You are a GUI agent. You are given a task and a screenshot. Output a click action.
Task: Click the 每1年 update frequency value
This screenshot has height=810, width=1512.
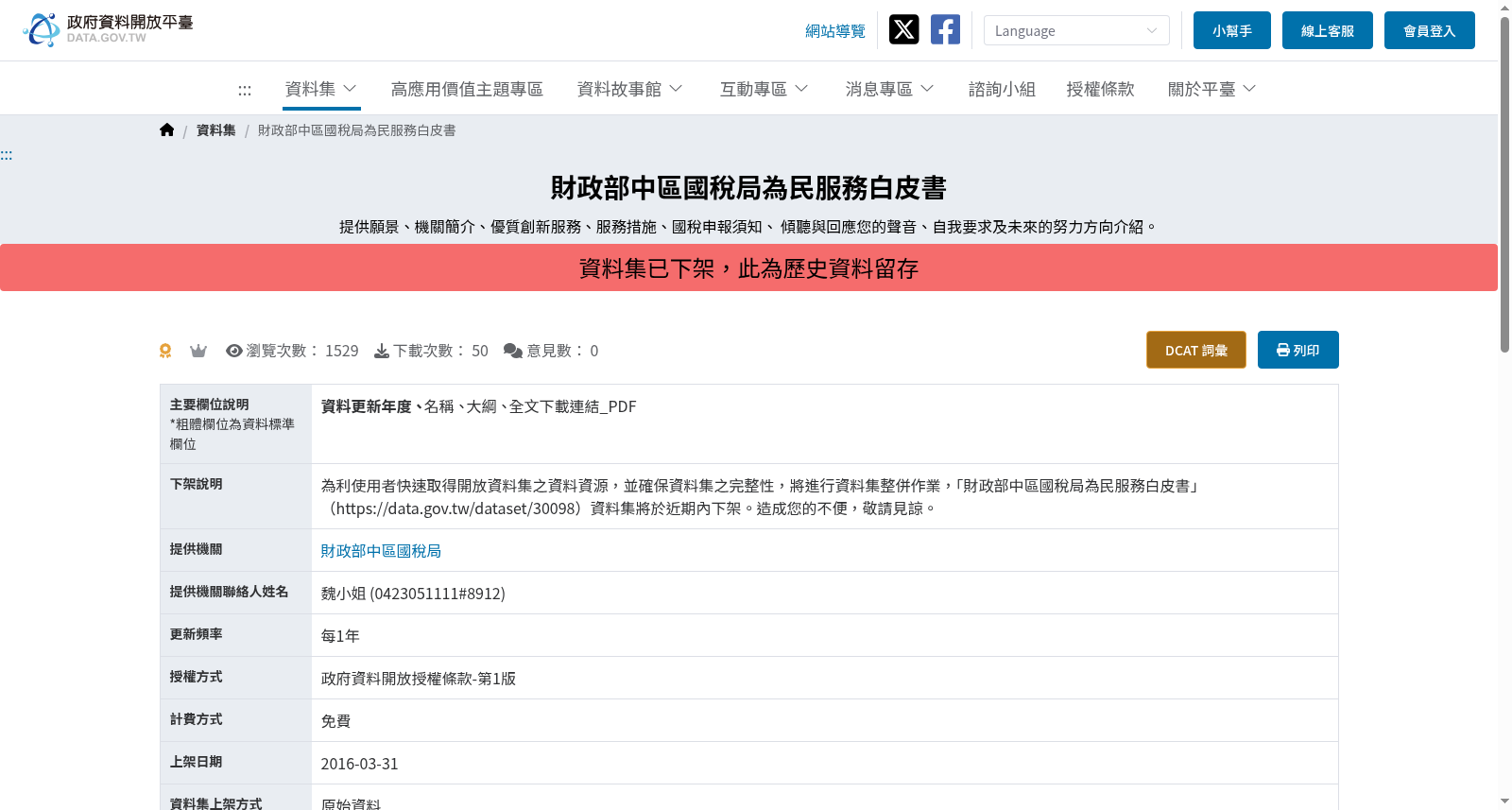pyautogui.click(x=340, y=636)
